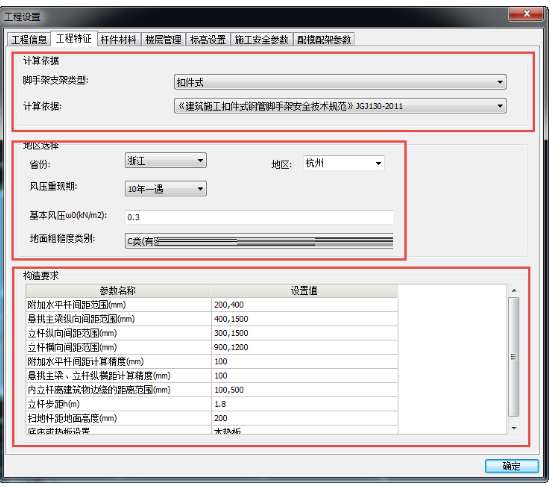Click the 立杆步距 value cell 1.8
This screenshot has height=487, width=559.
point(305,404)
